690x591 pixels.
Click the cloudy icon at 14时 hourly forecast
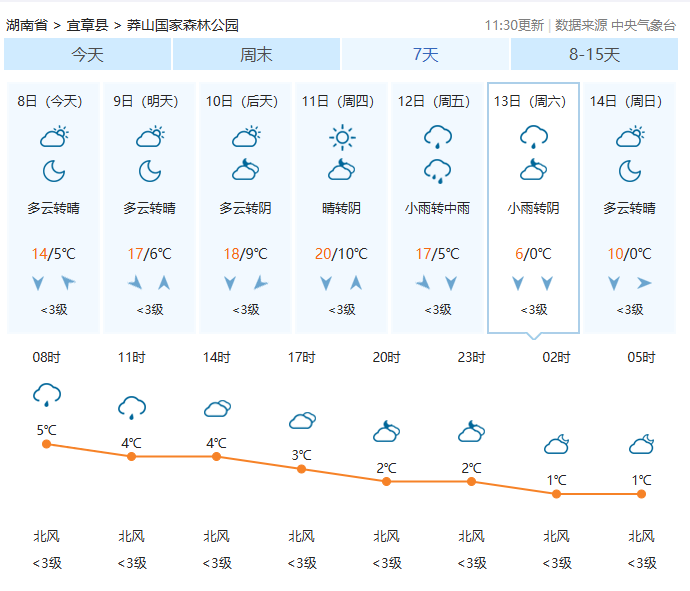tap(217, 408)
